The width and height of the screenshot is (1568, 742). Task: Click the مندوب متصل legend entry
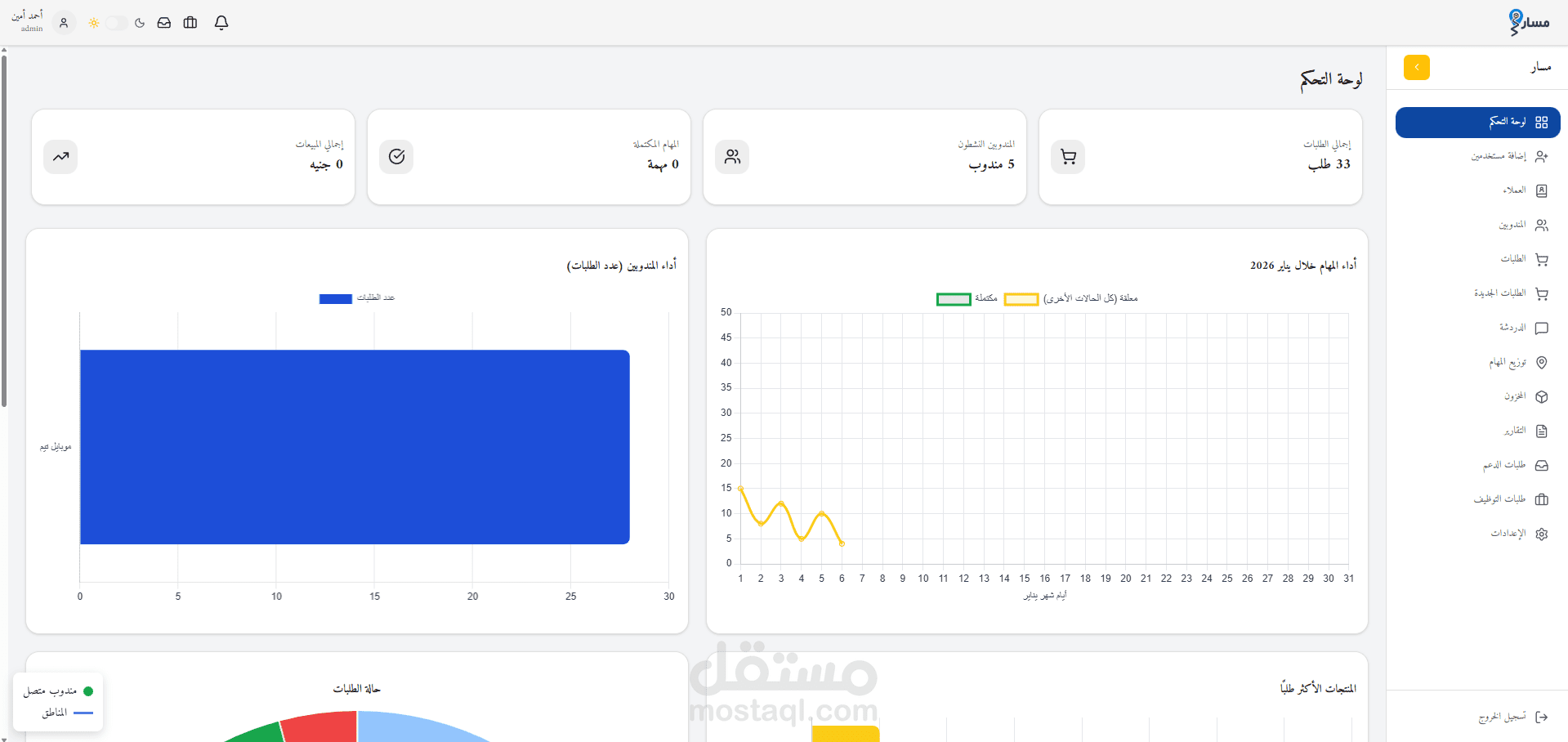click(x=58, y=691)
